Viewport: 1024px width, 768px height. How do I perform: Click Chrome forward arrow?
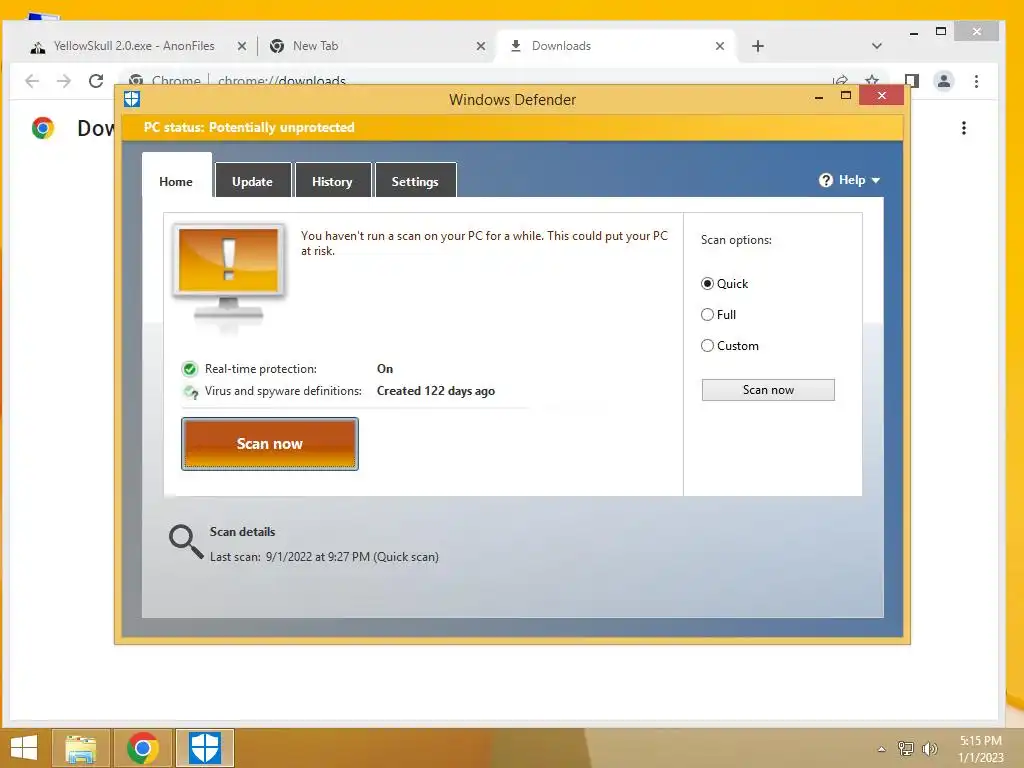(64, 81)
